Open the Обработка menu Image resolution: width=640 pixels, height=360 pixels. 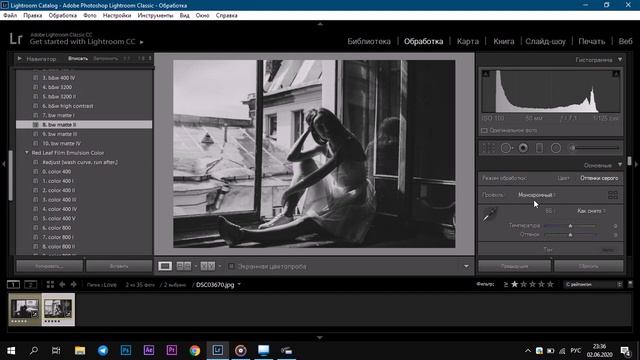click(x=62, y=15)
